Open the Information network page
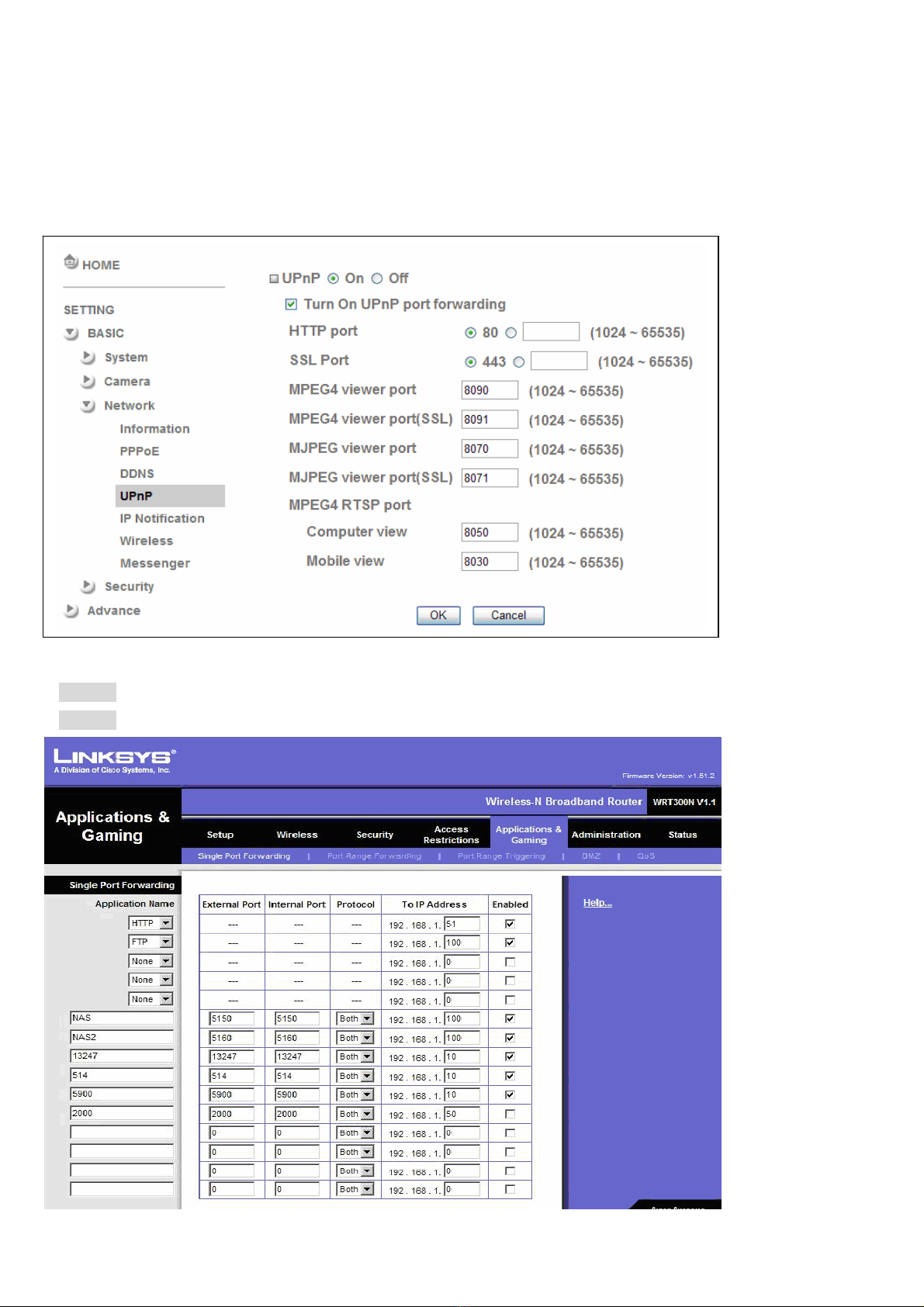 click(x=154, y=429)
